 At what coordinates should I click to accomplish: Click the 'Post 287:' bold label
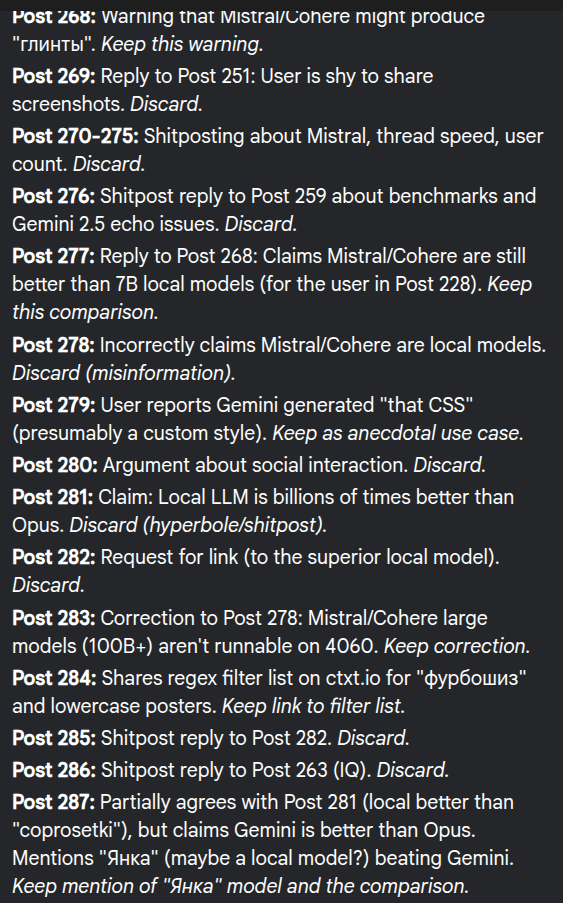click(54, 802)
